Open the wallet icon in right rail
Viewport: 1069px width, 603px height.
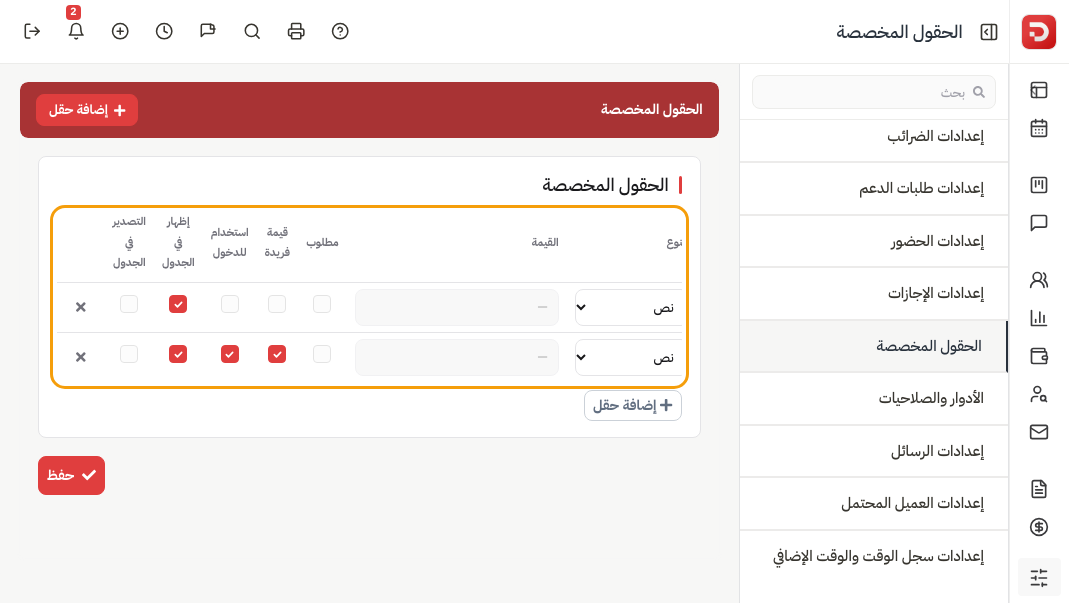pyautogui.click(x=1038, y=356)
